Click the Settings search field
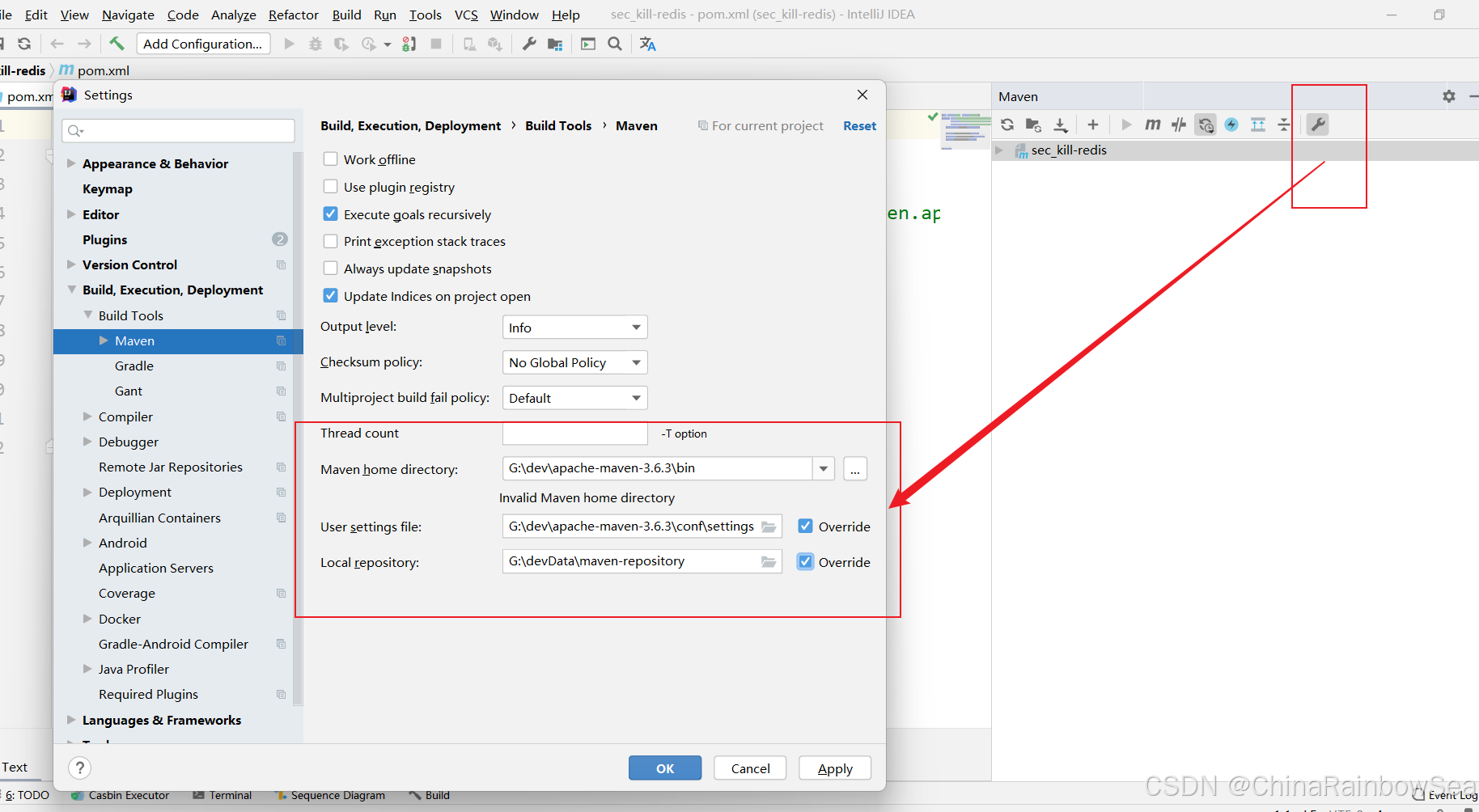This screenshot has width=1479, height=812. pyautogui.click(x=178, y=130)
